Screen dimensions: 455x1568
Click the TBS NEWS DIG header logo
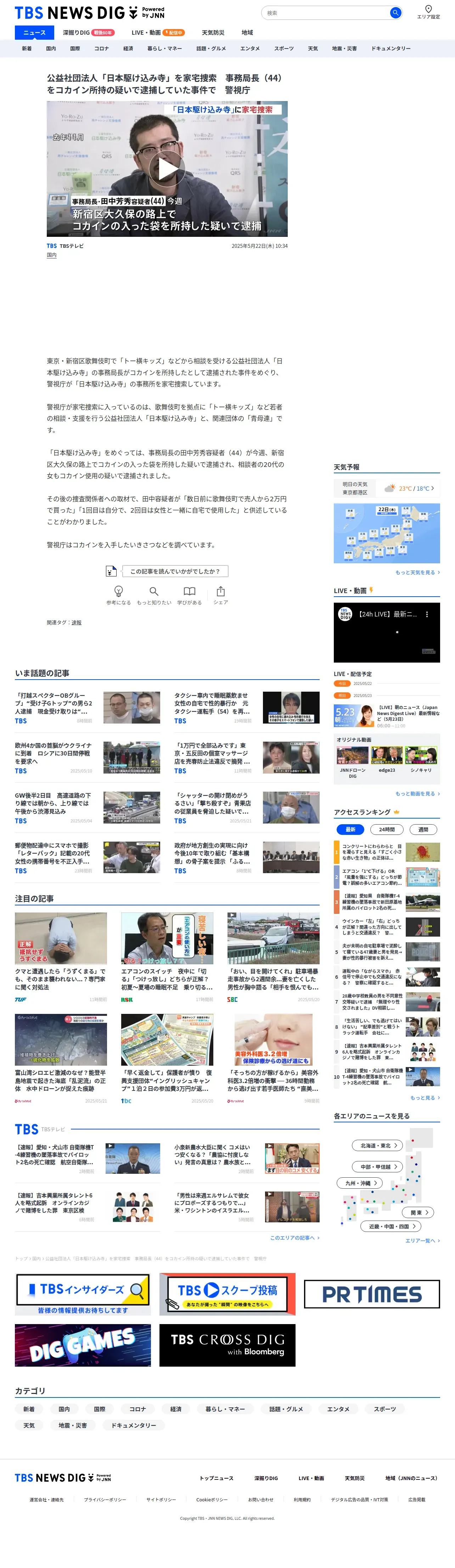point(89,13)
